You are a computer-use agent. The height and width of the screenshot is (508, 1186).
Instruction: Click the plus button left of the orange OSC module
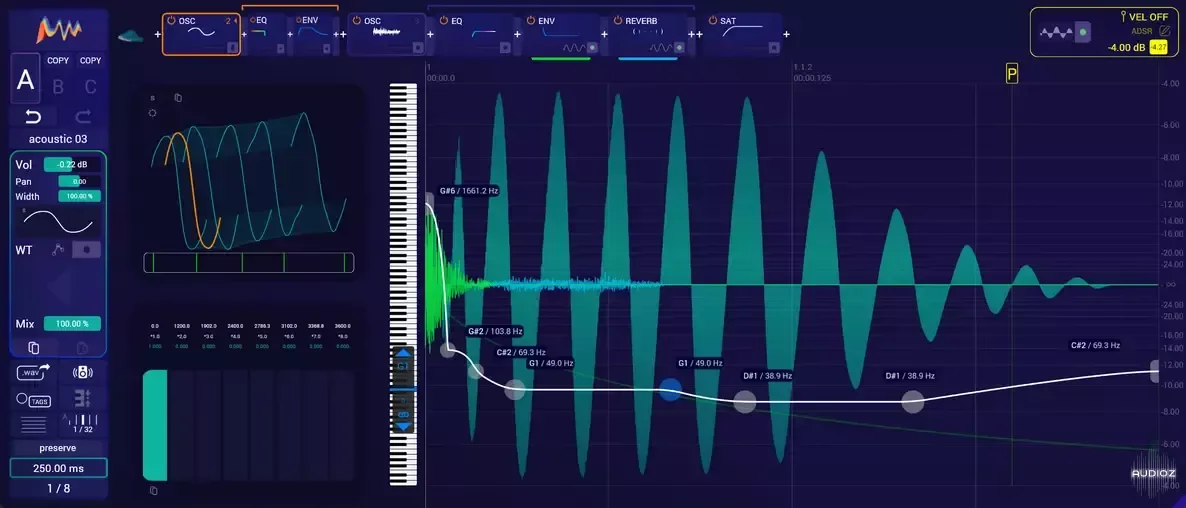click(157, 34)
